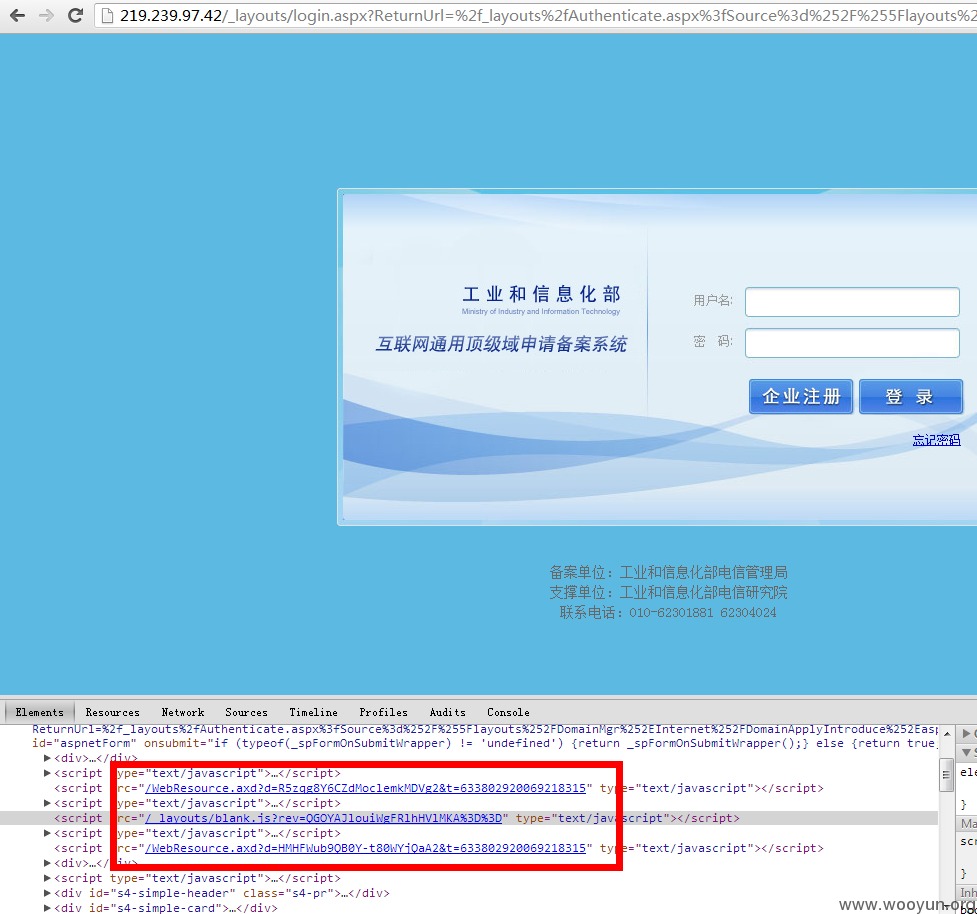Open the _layouts/blank.js script link

(x=323, y=818)
